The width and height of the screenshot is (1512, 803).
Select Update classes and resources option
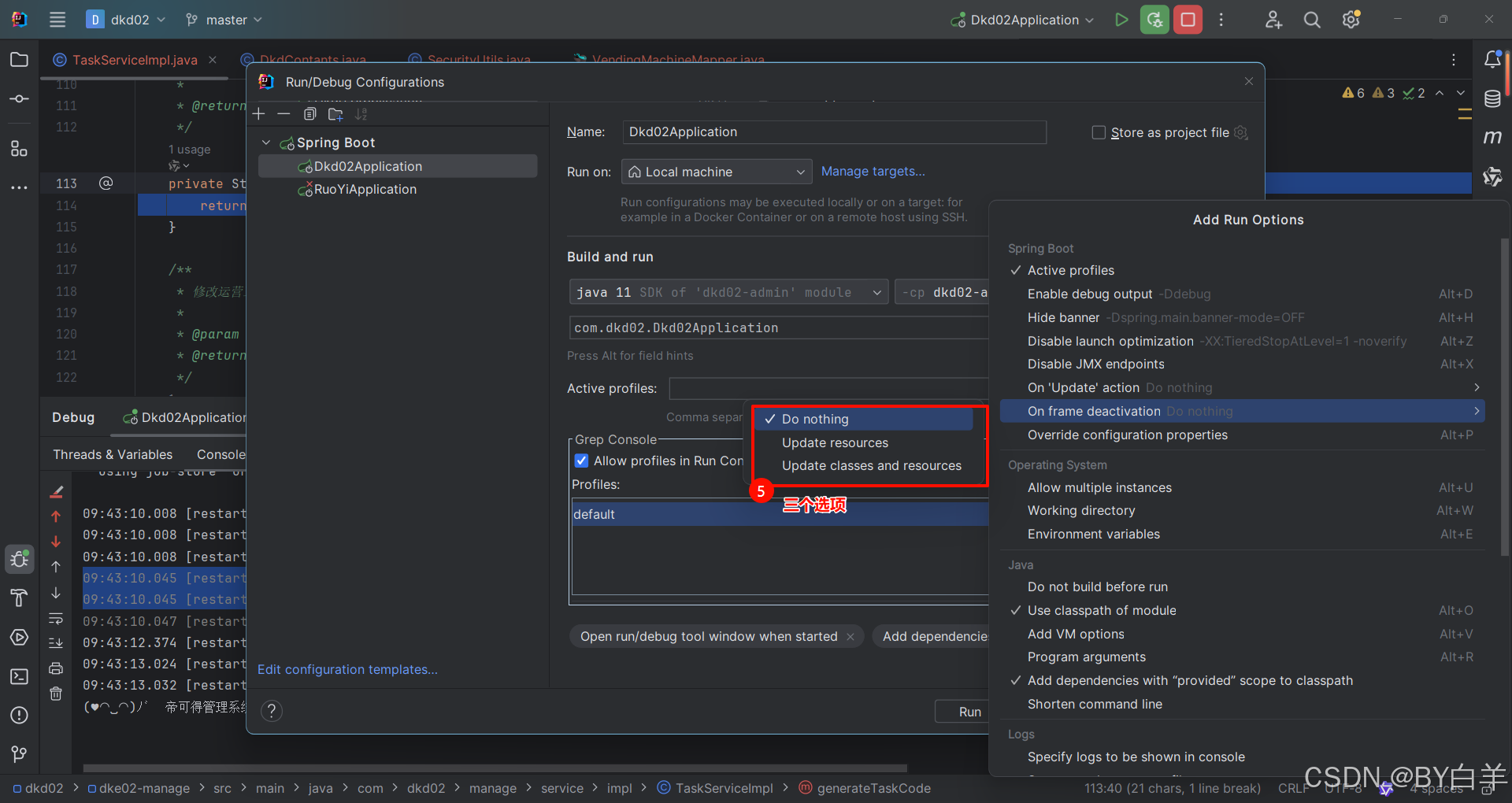(x=871, y=465)
